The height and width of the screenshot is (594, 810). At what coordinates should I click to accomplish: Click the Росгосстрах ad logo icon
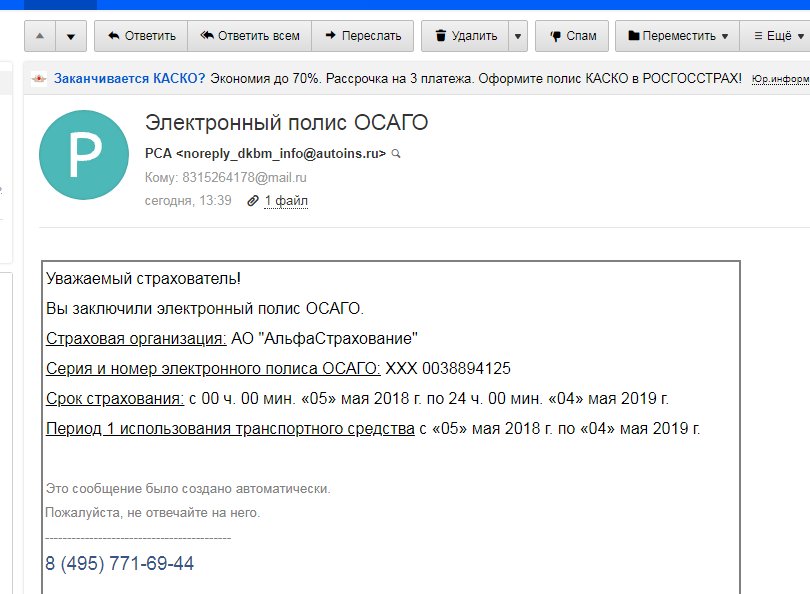pos(39,79)
